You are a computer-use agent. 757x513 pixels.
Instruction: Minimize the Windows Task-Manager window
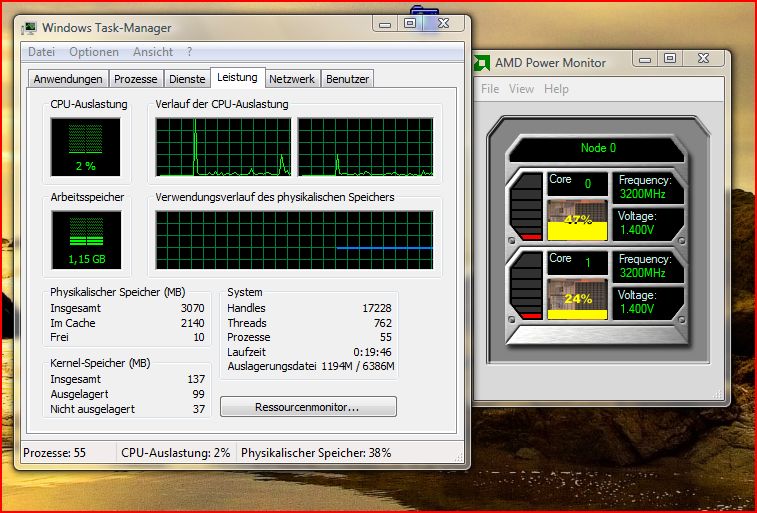click(x=385, y=24)
